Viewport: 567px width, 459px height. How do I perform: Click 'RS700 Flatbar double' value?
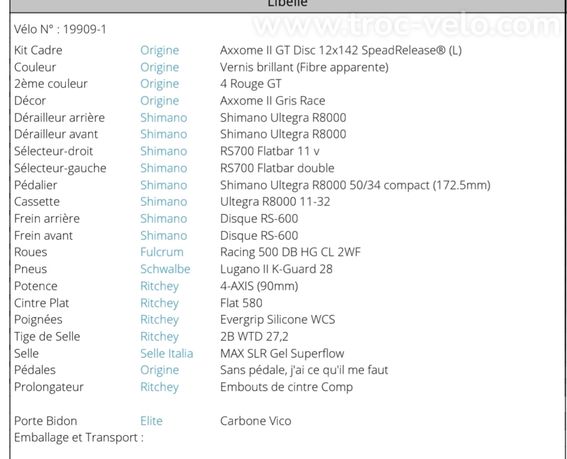coord(277,168)
